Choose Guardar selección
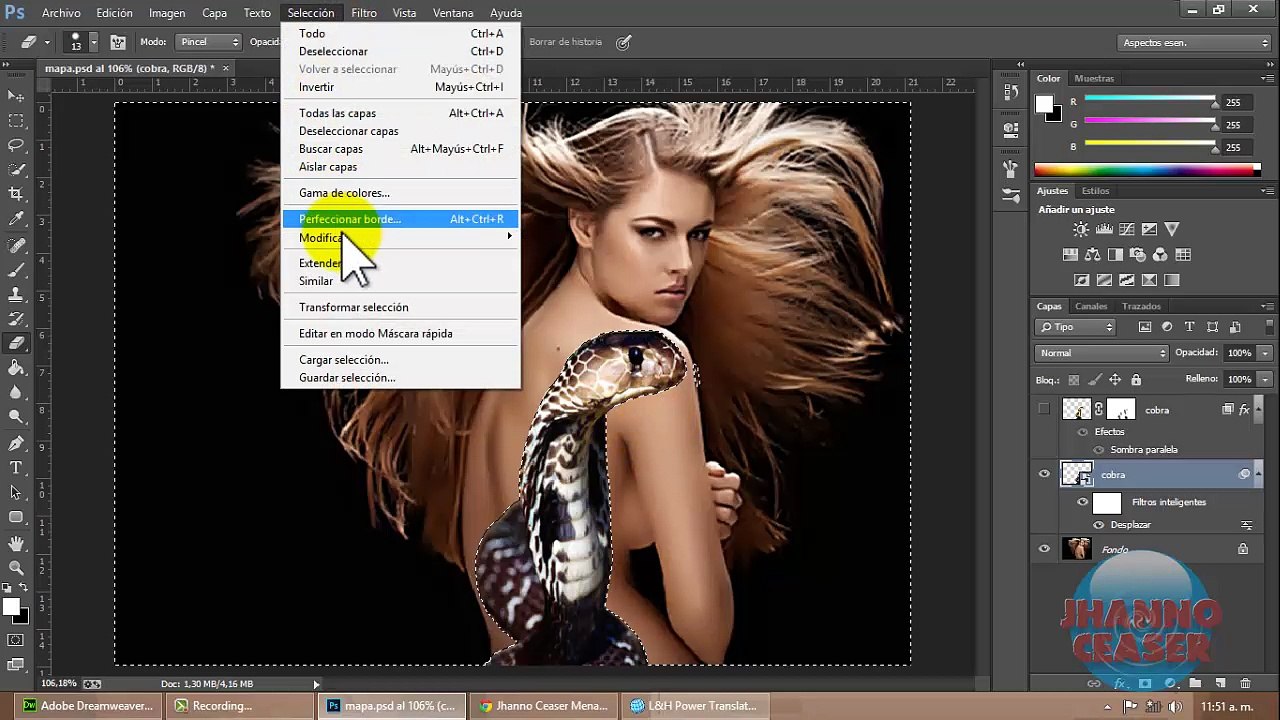The width and height of the screenshot is (1280, 720). (400, 378)
